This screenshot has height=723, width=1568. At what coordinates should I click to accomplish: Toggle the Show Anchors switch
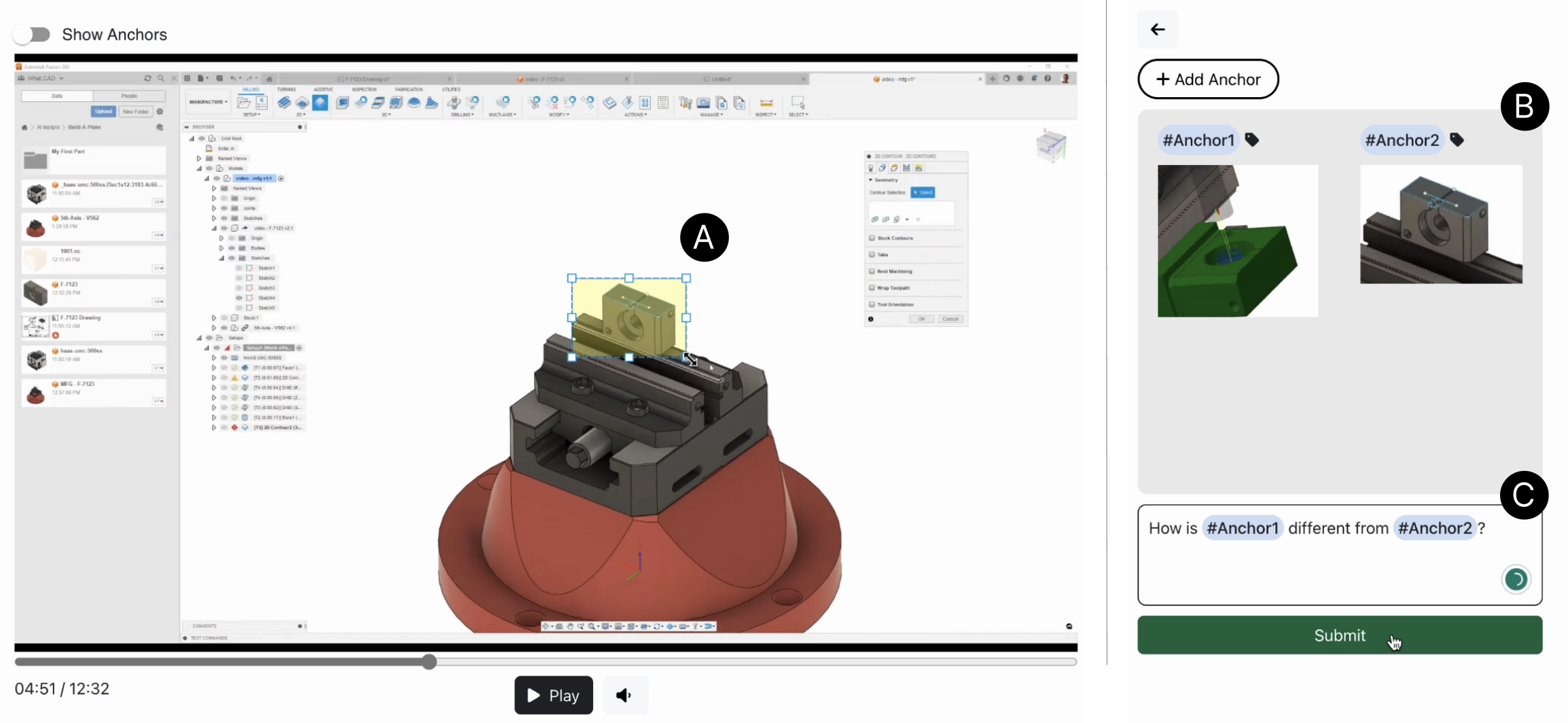point(32,35)
